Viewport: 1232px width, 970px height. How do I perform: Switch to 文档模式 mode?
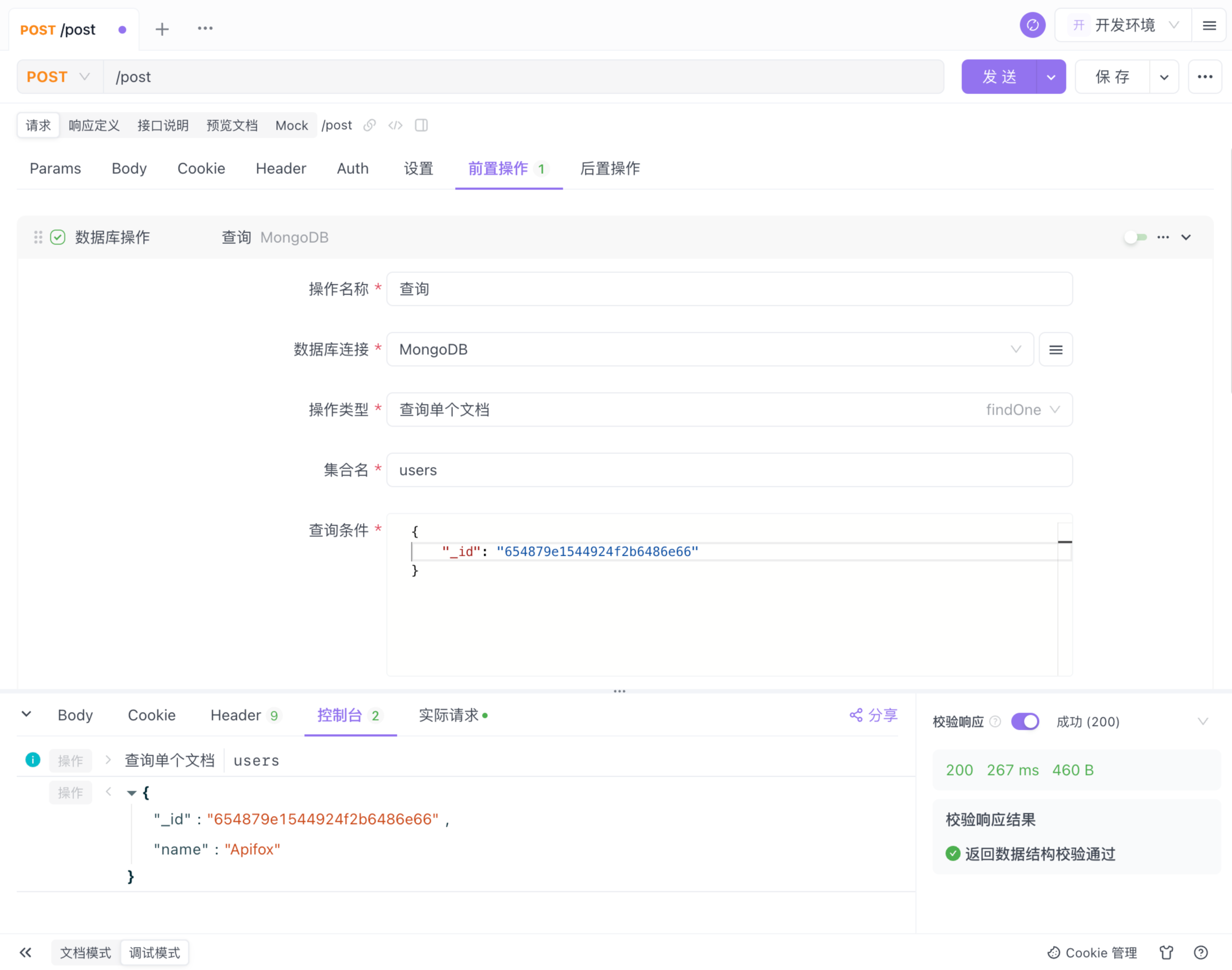[x=86, y=952]
